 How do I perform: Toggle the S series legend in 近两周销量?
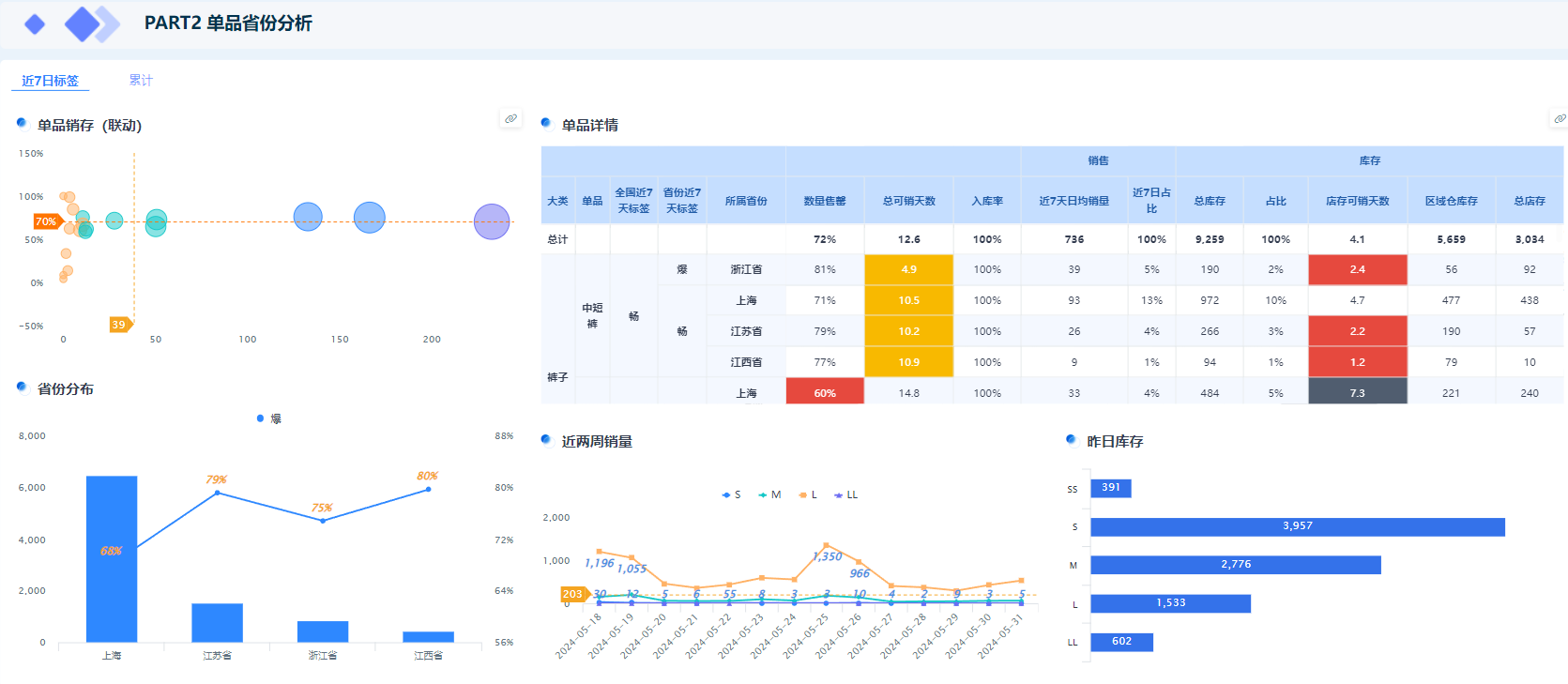[x=731, y=494]
